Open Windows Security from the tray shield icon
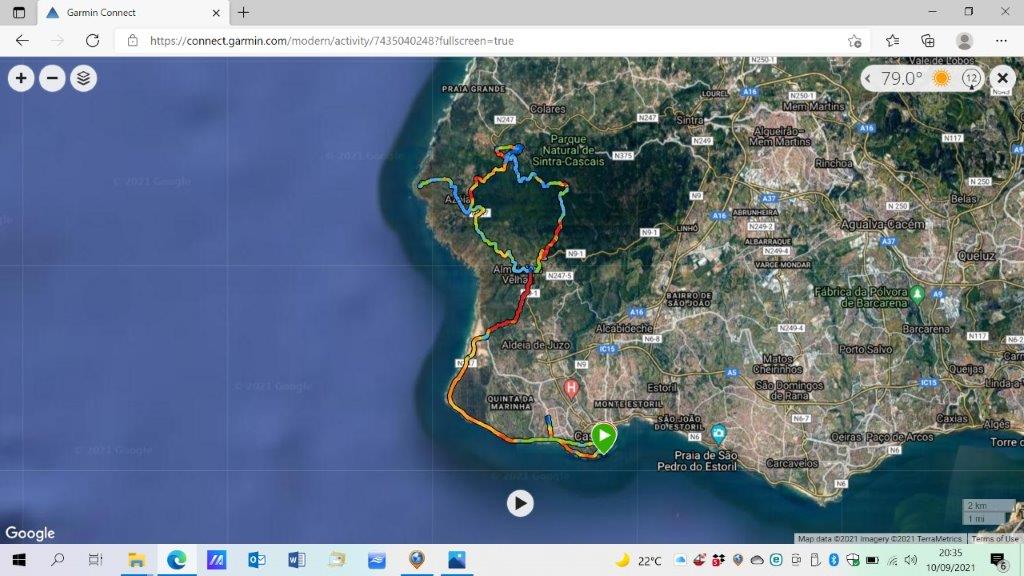This screenshot has width=1024, height=576. (852, 560)
